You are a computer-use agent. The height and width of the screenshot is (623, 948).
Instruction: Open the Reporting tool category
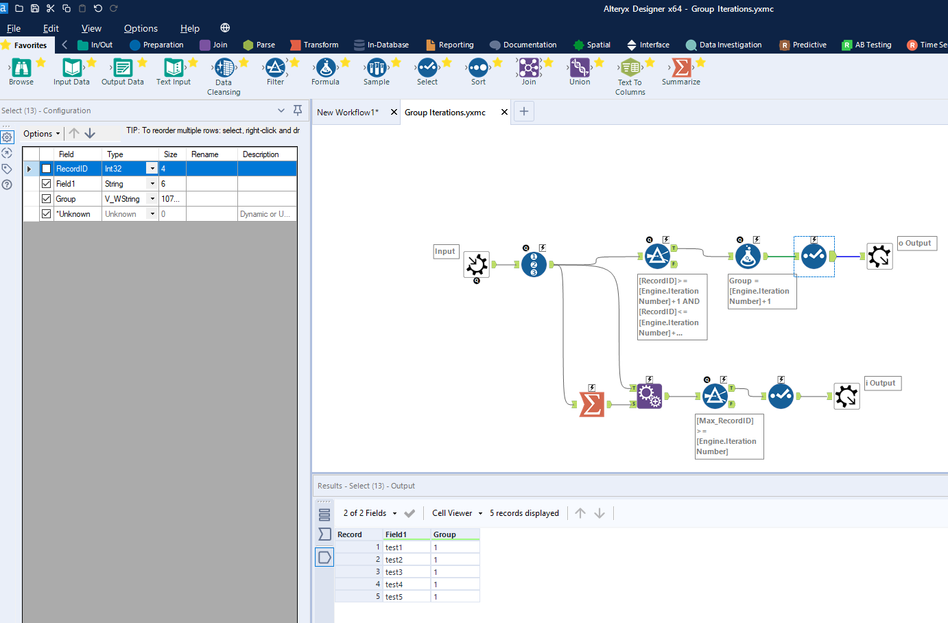pyautogui.click(x=450, y=45)
